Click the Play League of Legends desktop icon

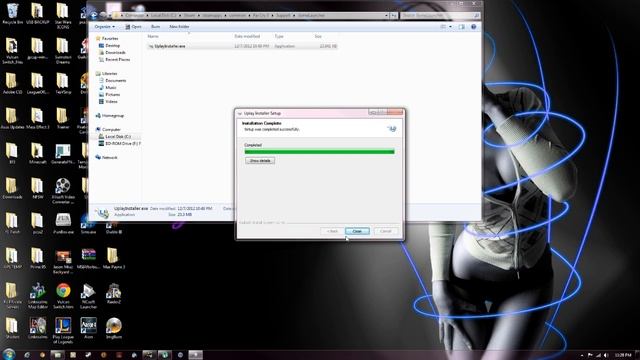[62, 331]
